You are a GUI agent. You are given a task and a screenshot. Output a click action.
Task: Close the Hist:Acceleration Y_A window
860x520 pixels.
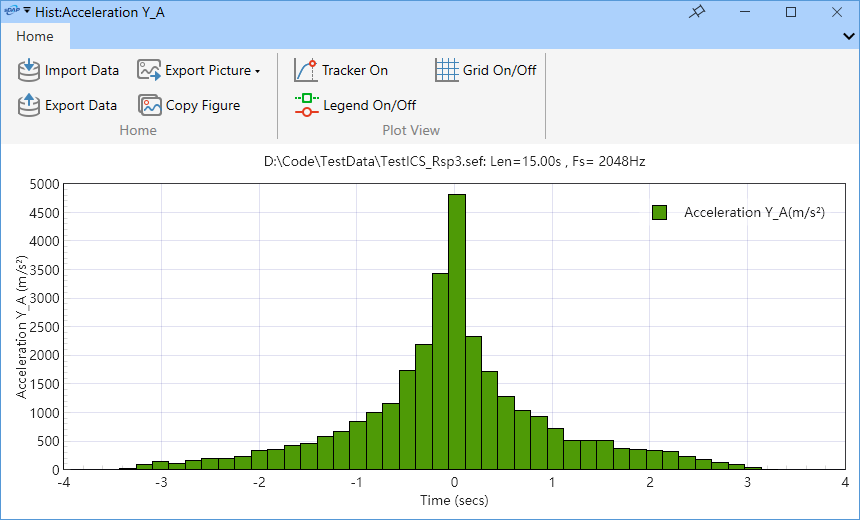coord(837,12)
